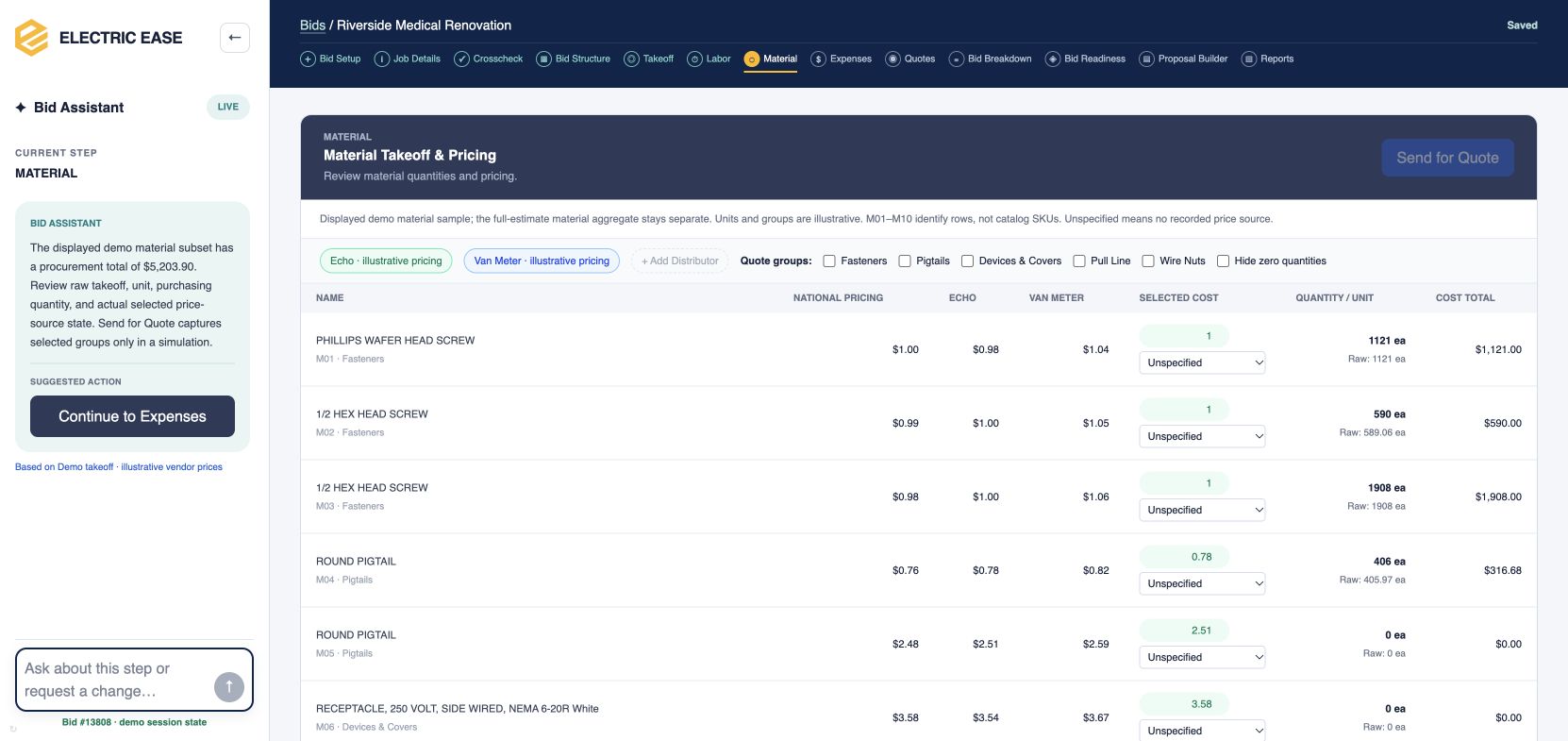Click Continue to Expenses button
The image size is (1568, 741).
click(x=132, y=416)
